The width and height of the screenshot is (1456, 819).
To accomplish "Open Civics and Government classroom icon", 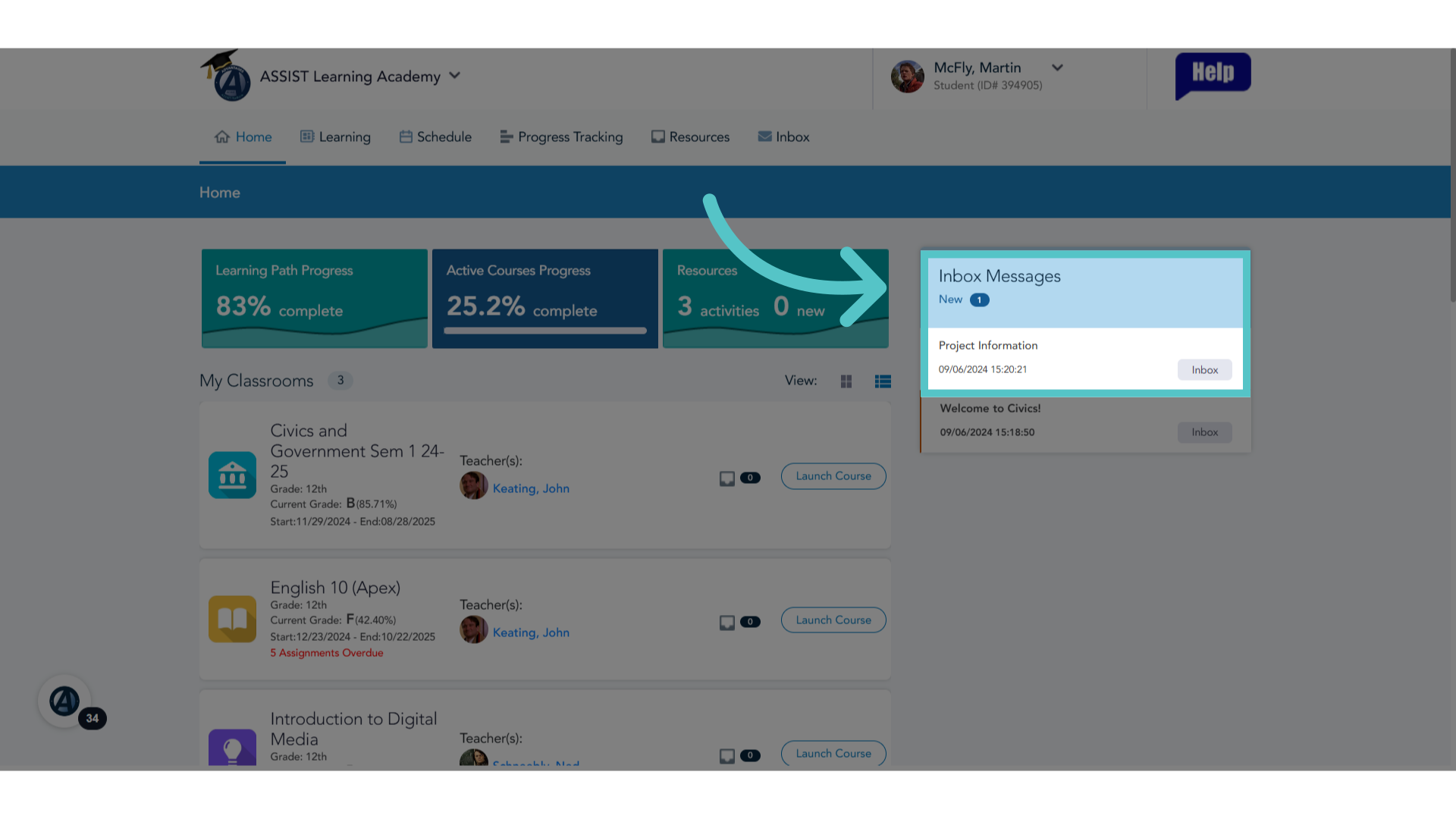I will point(232,475).
